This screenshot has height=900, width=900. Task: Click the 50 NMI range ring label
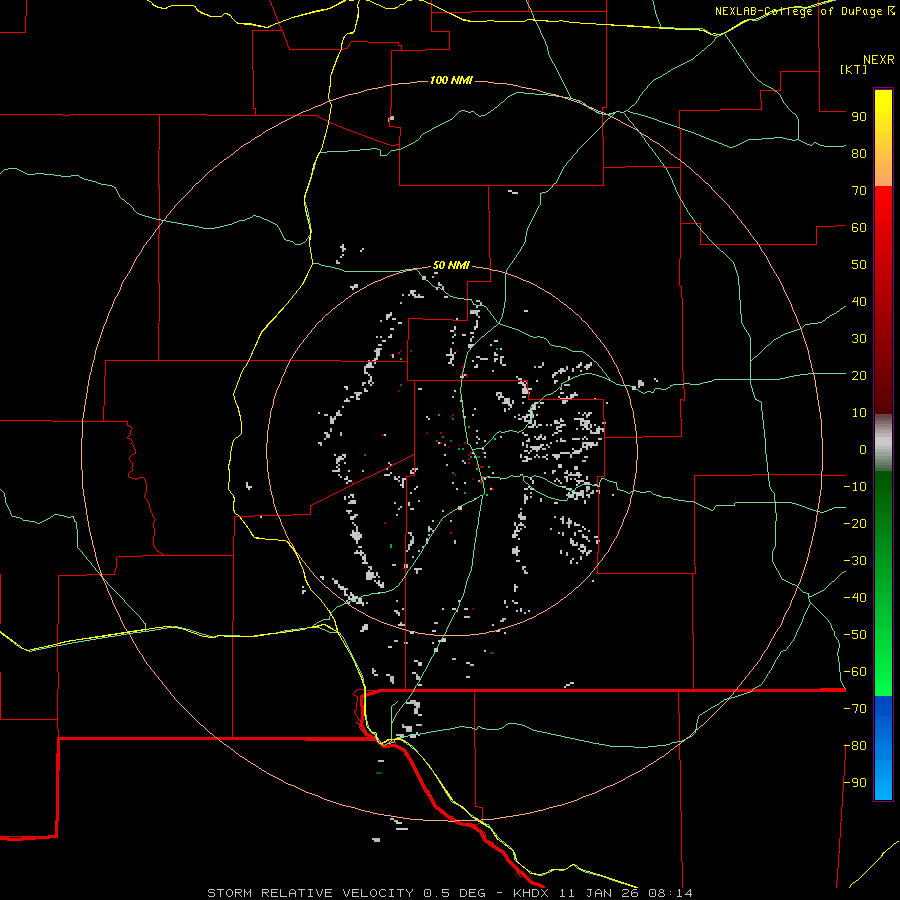tap(451, 265)
